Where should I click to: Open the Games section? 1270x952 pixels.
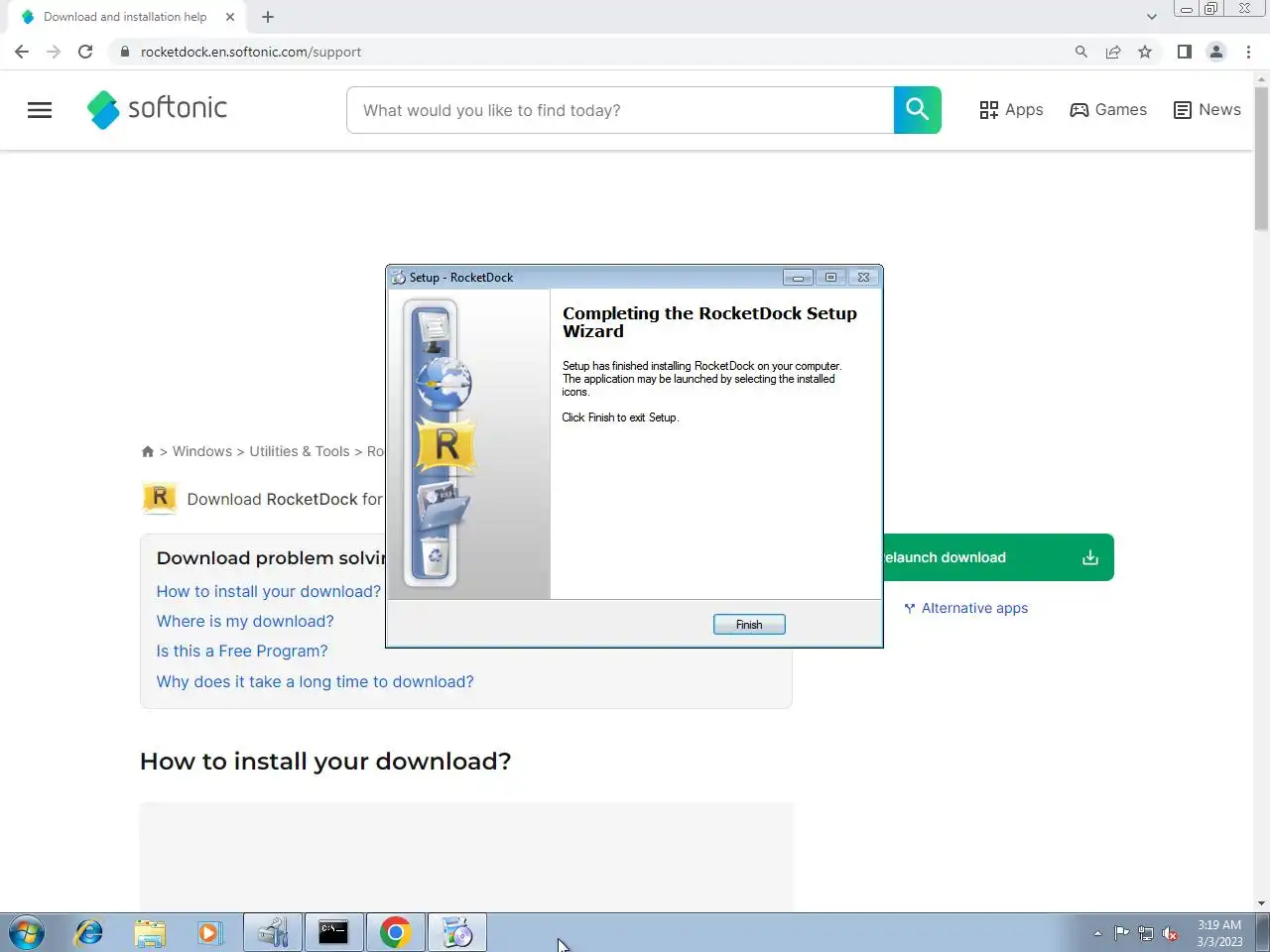[x=1108, y=110]
